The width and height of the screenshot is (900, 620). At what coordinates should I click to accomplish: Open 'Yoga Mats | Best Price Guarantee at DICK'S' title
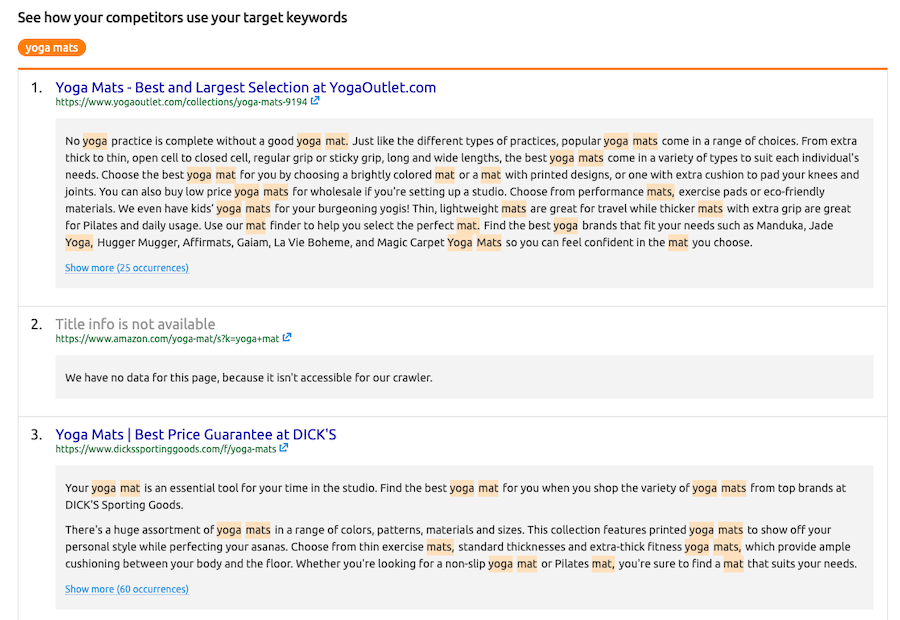coord(196,435)
